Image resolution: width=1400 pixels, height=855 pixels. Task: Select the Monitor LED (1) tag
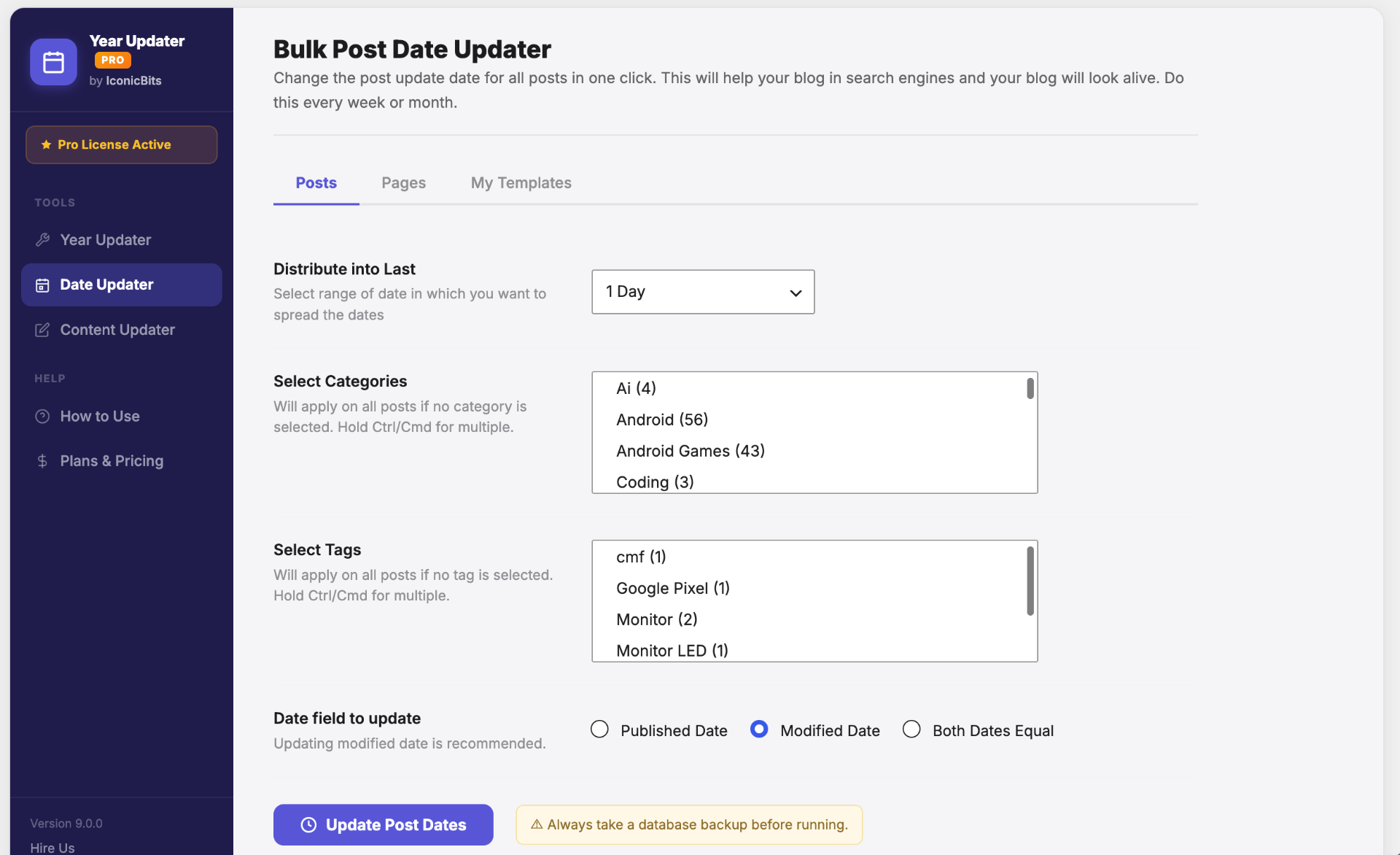coord(808,650)
